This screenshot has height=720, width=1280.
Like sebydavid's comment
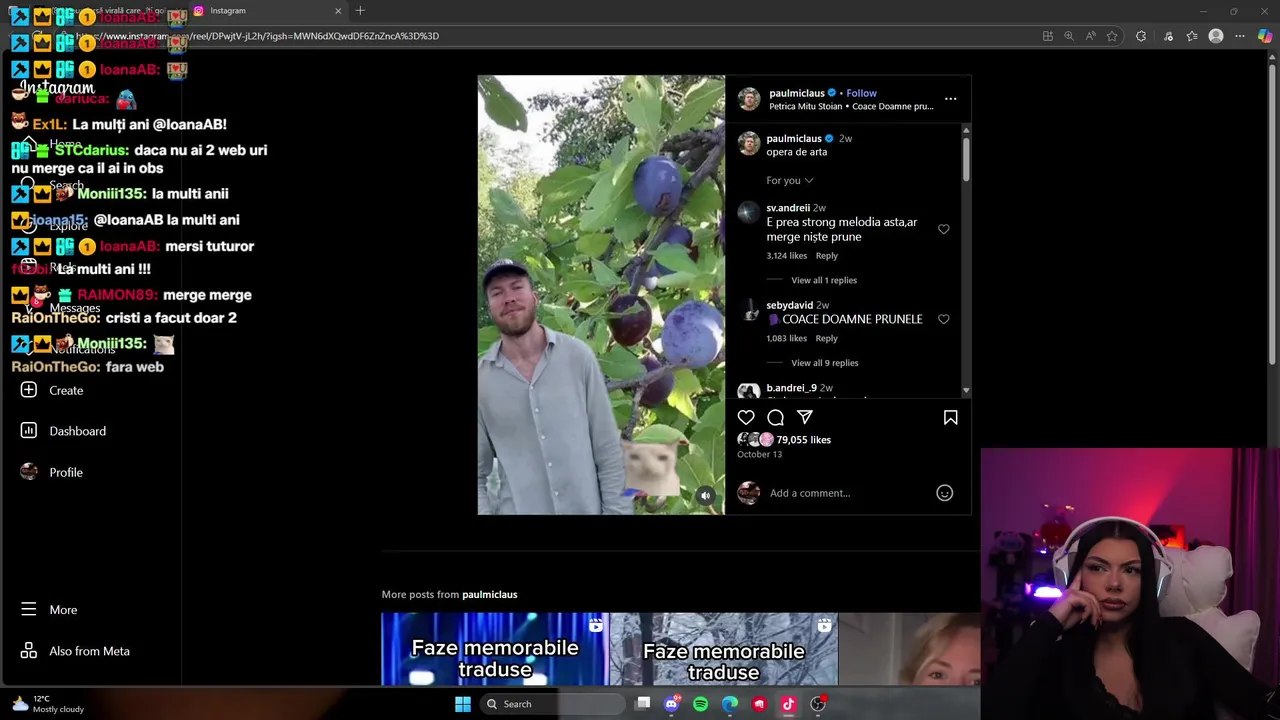(x=943, y=319)
